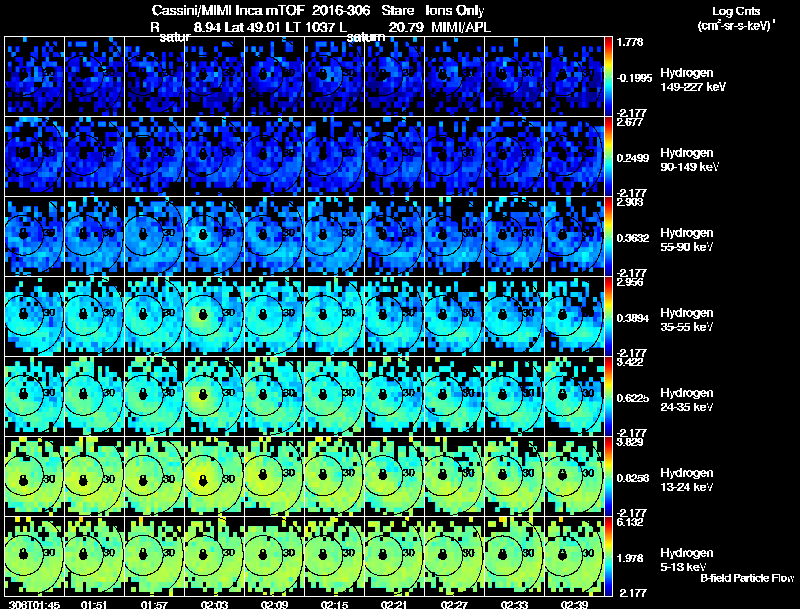The width and height of the screenshot is (800, 609).
Task: Choose the 90-149 keV panel at 02:33
Action: (x=515, y=157)
